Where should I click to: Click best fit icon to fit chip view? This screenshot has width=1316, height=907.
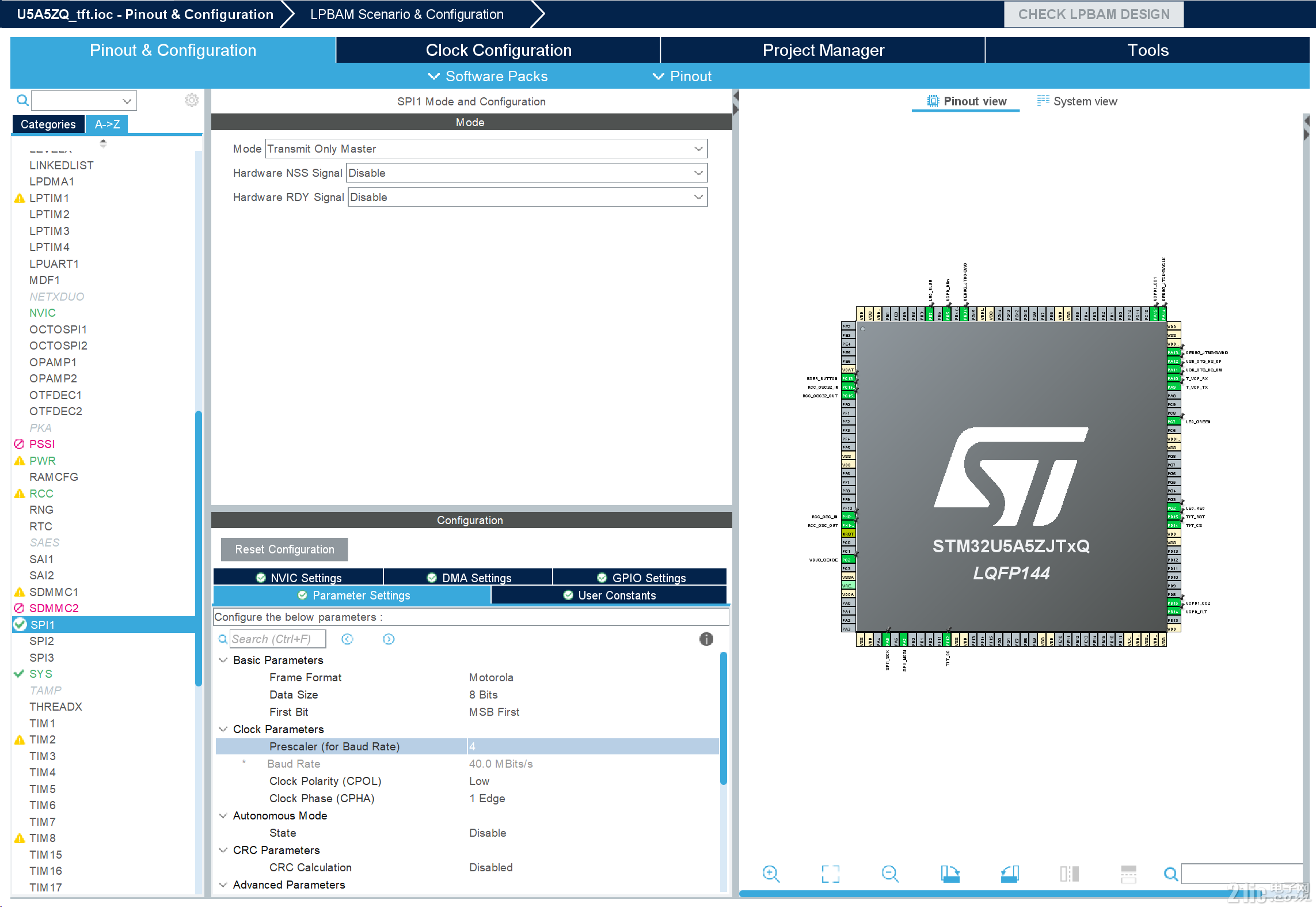tap(830, 874)
